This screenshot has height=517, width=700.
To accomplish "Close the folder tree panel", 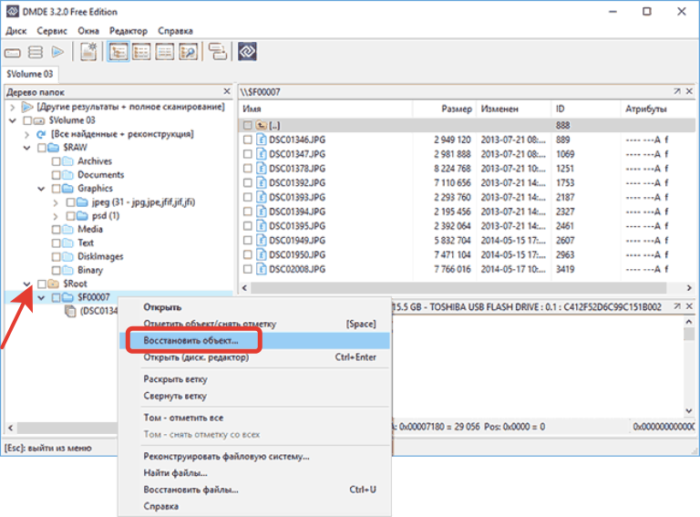I will click(x=227, y=92).
